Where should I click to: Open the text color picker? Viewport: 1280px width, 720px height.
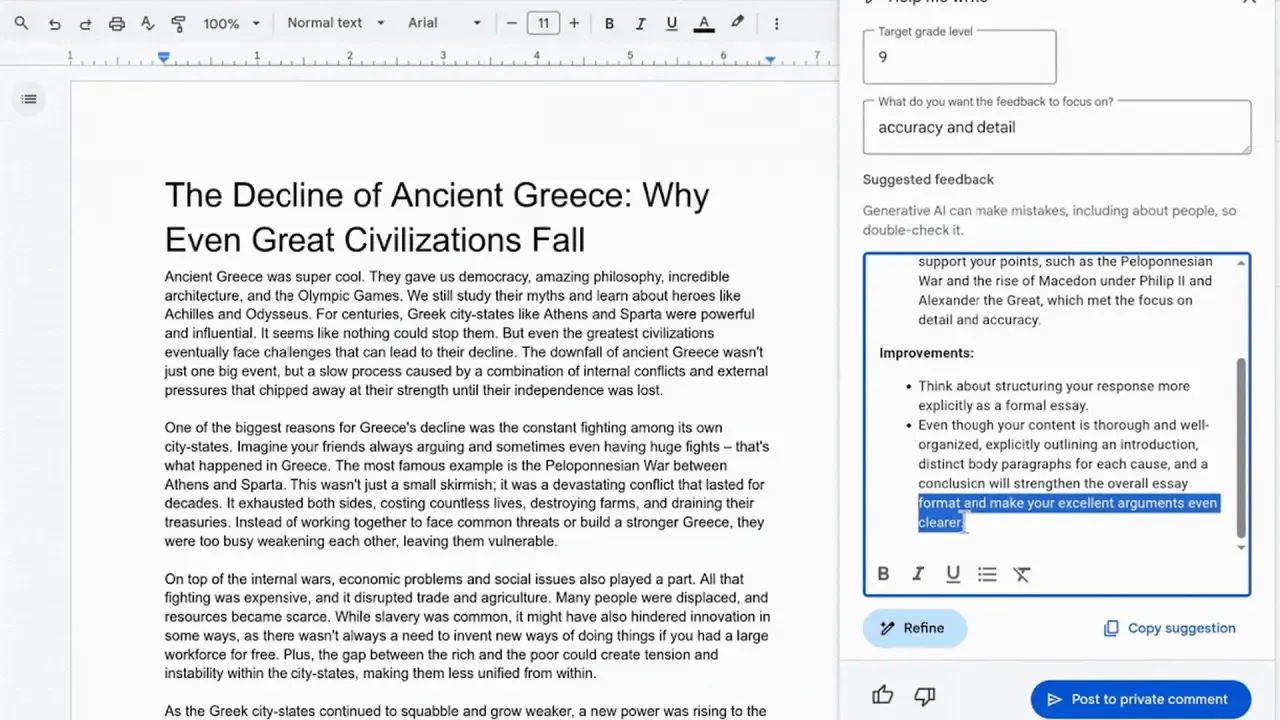point(704,23)
